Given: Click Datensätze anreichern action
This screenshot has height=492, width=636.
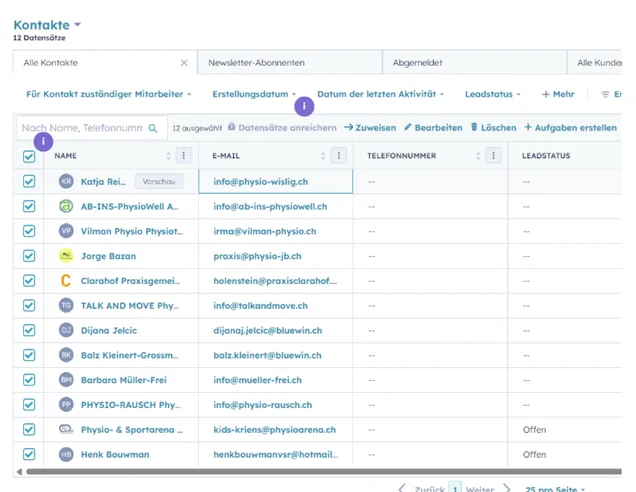Looking at the screenshot, I should click(282, 128).
